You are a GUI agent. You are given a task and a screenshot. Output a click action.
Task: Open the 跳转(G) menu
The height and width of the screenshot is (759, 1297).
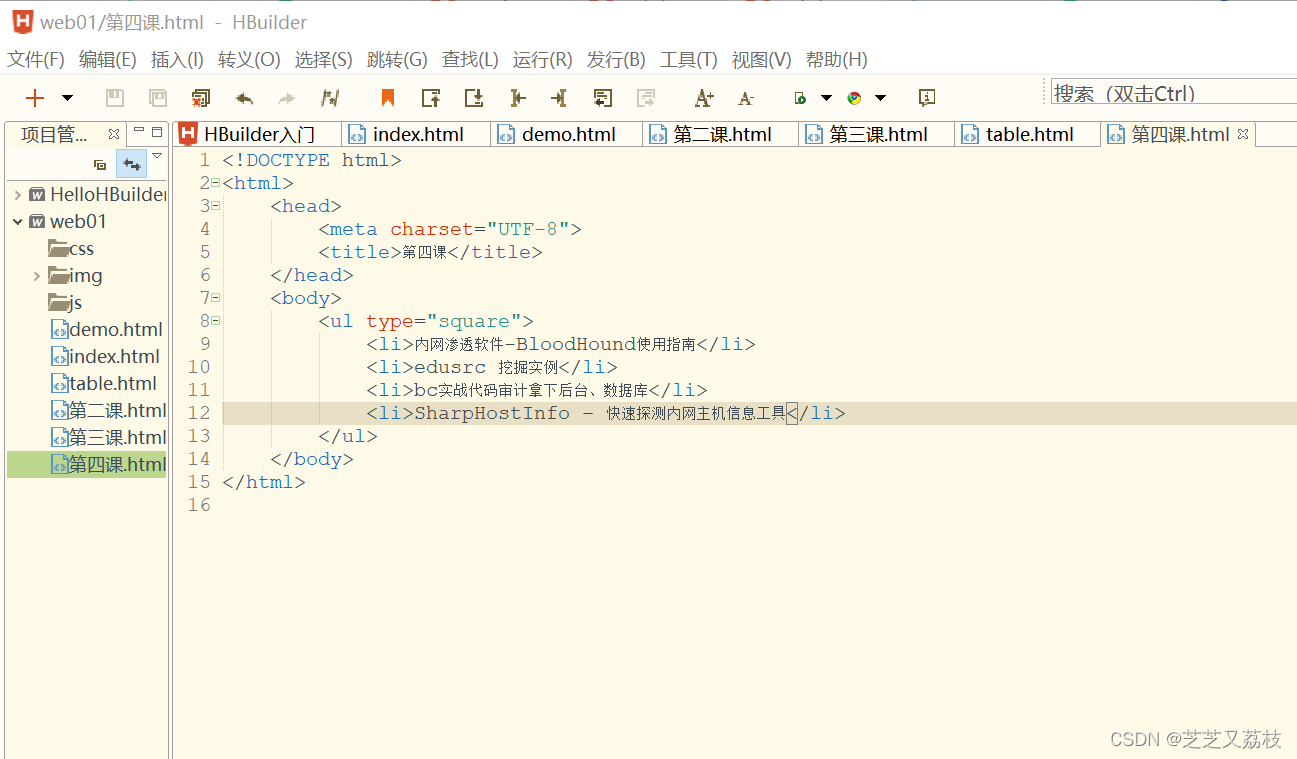coord(397,60)
